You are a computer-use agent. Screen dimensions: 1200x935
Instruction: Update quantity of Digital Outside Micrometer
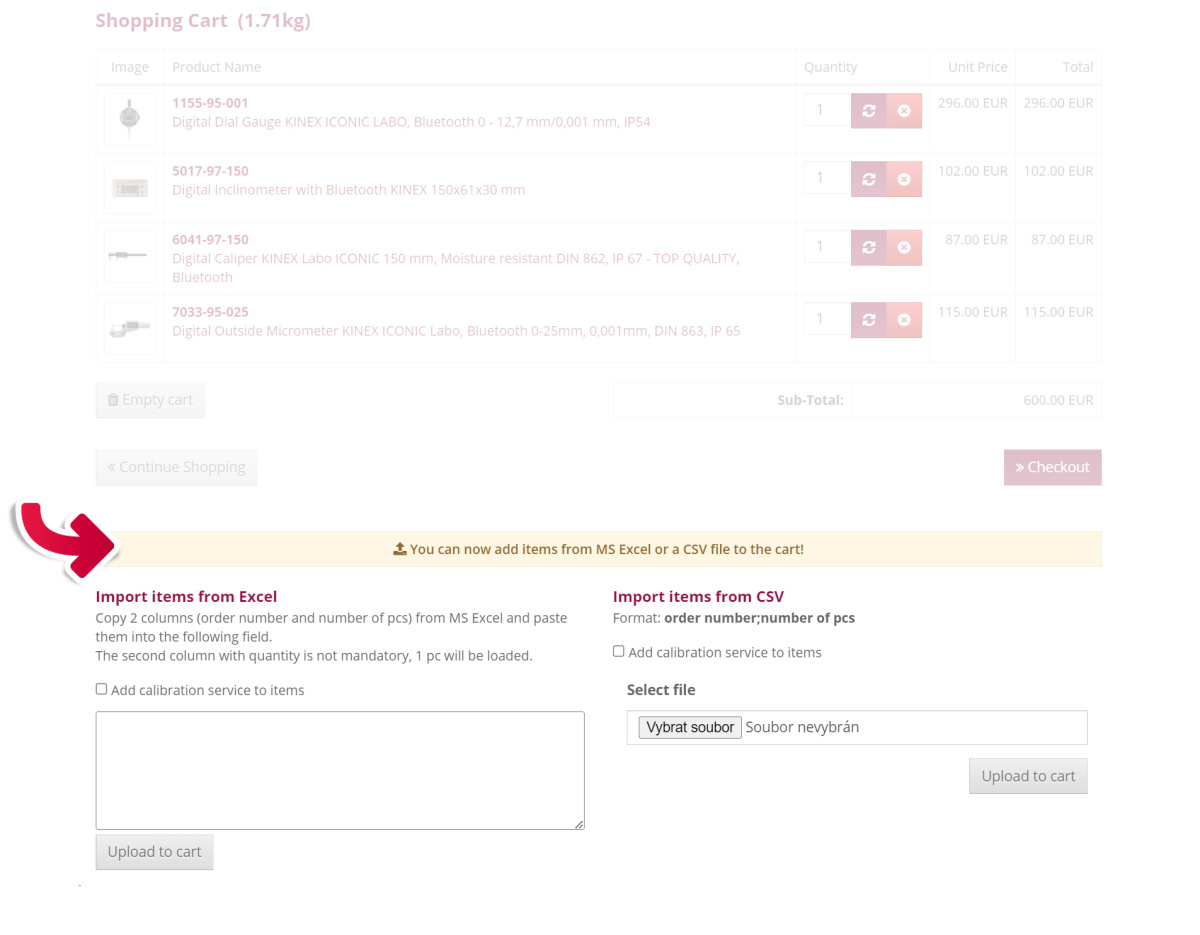click(x=868, y=320)
